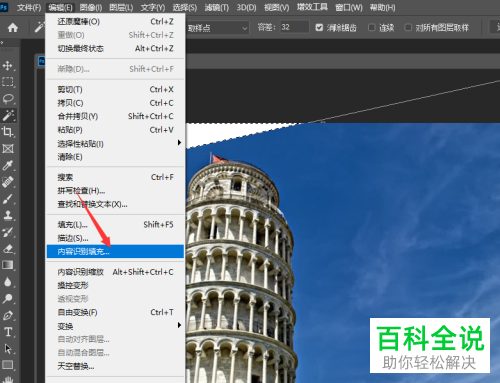Open the 取样点 sample size dropdown

pyautogui.click(x=217, y=28)
